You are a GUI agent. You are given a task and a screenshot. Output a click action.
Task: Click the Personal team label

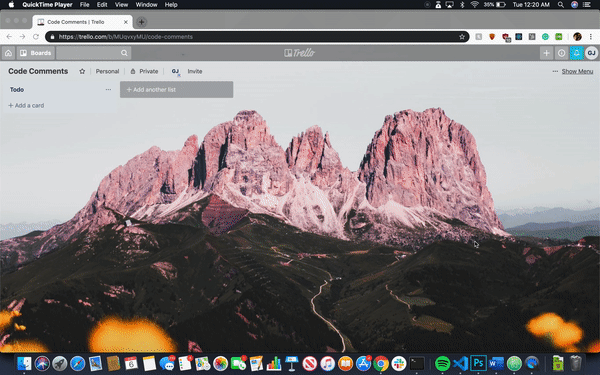point(107,71)
